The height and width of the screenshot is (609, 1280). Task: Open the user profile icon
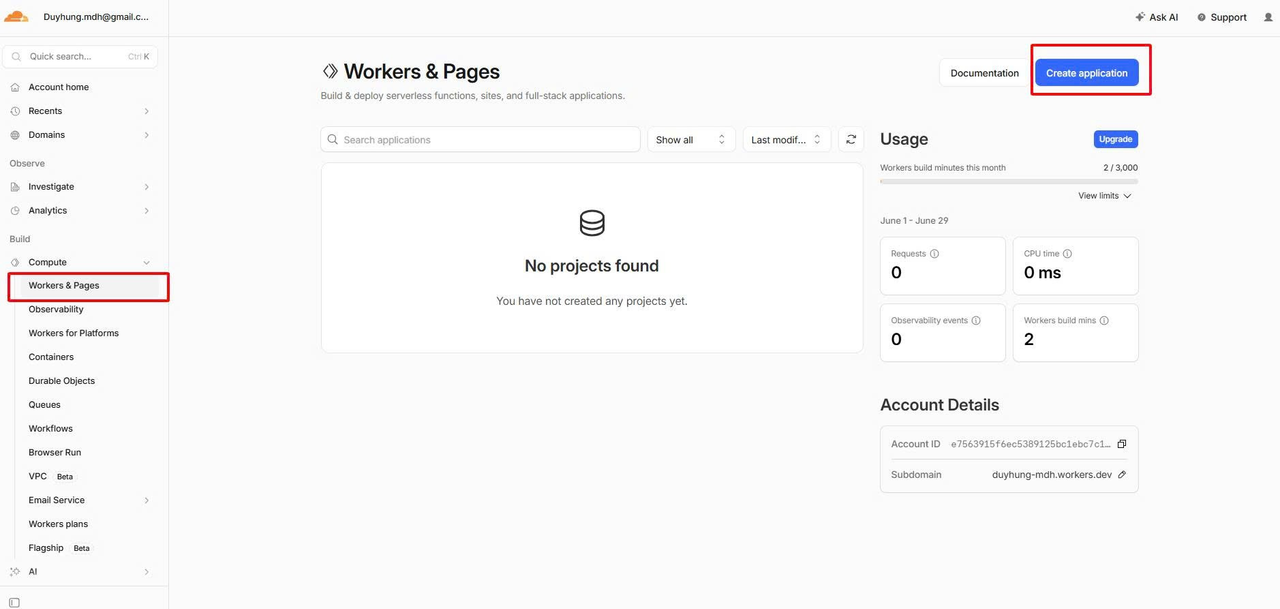point(1268,17)
